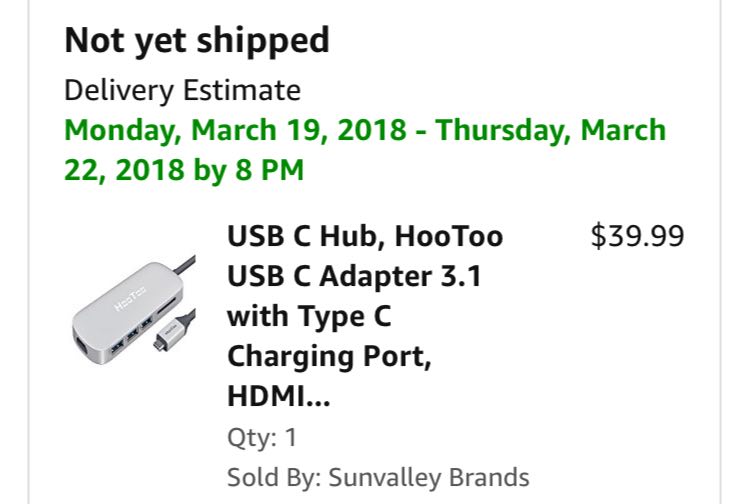Screen dimensions: 749x504
Task: Click the "Thursday, March" end date text
Action: tap(551, 131)
